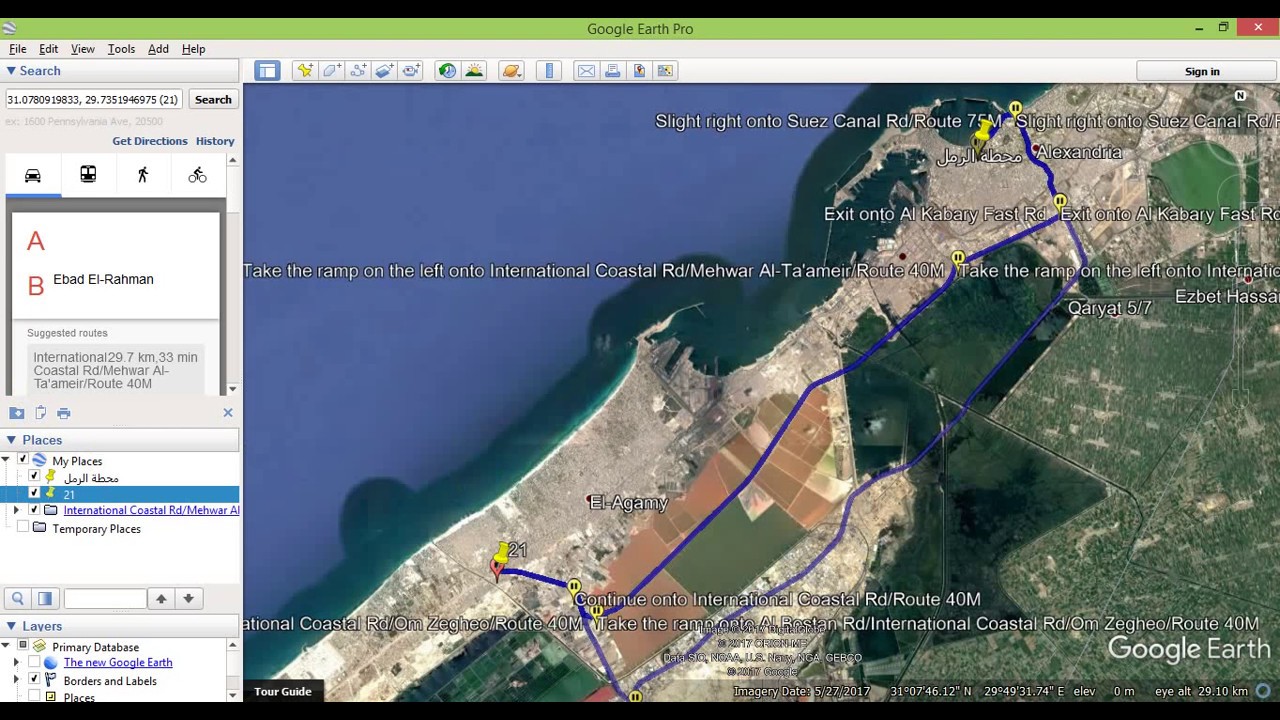Image resolution: width=1280 pixels, height=720 pixels.
Task: Enable the Places layer checkbox
Action: 34,696
